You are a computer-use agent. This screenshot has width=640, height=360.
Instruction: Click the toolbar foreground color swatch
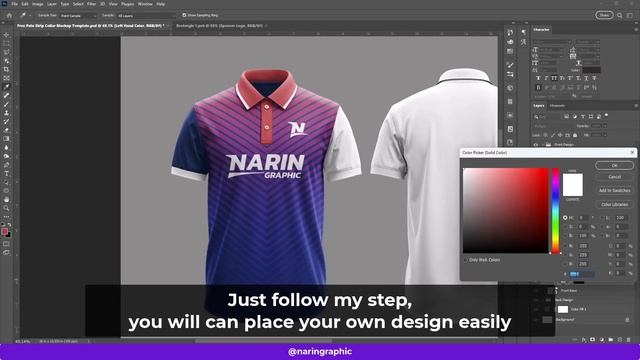4,231
